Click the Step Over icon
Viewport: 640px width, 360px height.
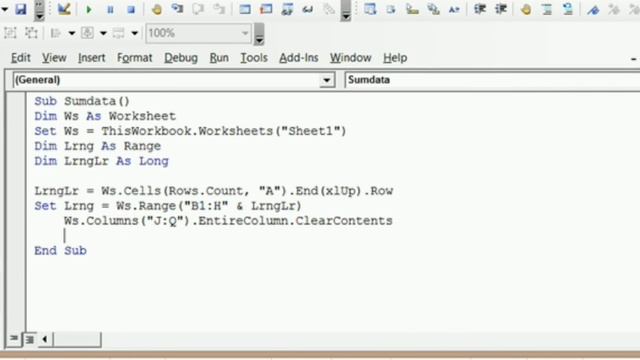198,9
